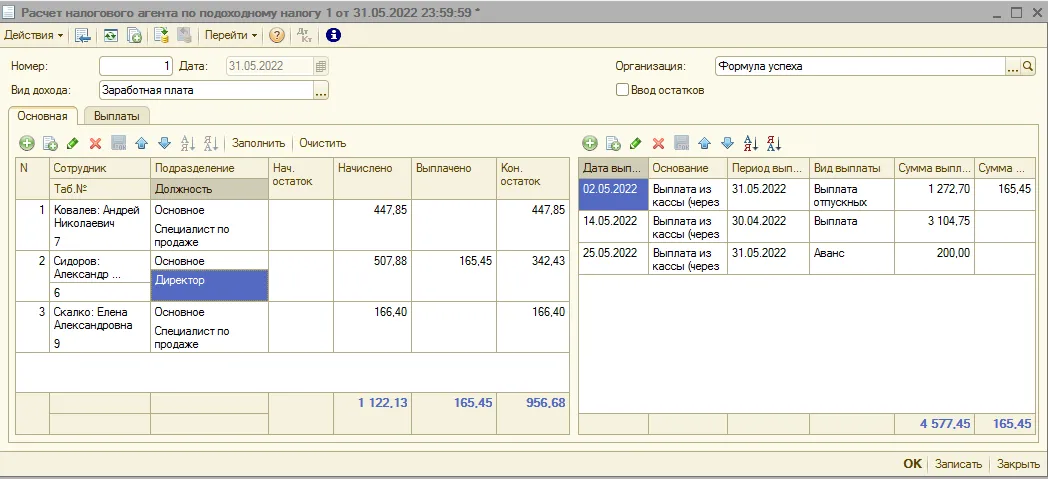Open the Перейти dropdown menu

point(231,35)
